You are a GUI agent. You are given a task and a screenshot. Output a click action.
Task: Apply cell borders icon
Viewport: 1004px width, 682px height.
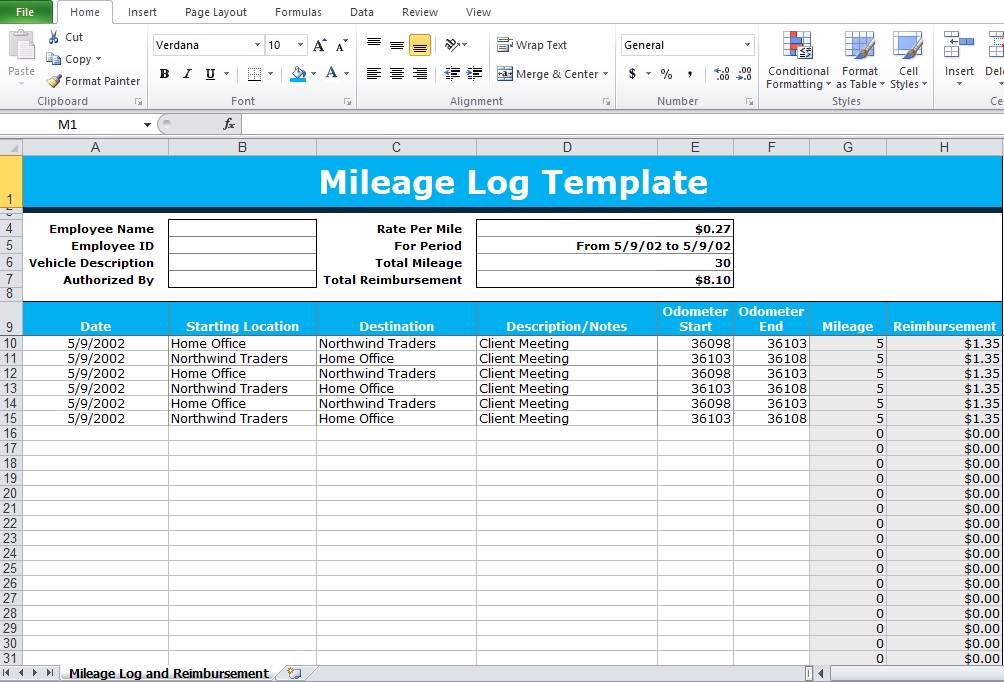(254, 74)
